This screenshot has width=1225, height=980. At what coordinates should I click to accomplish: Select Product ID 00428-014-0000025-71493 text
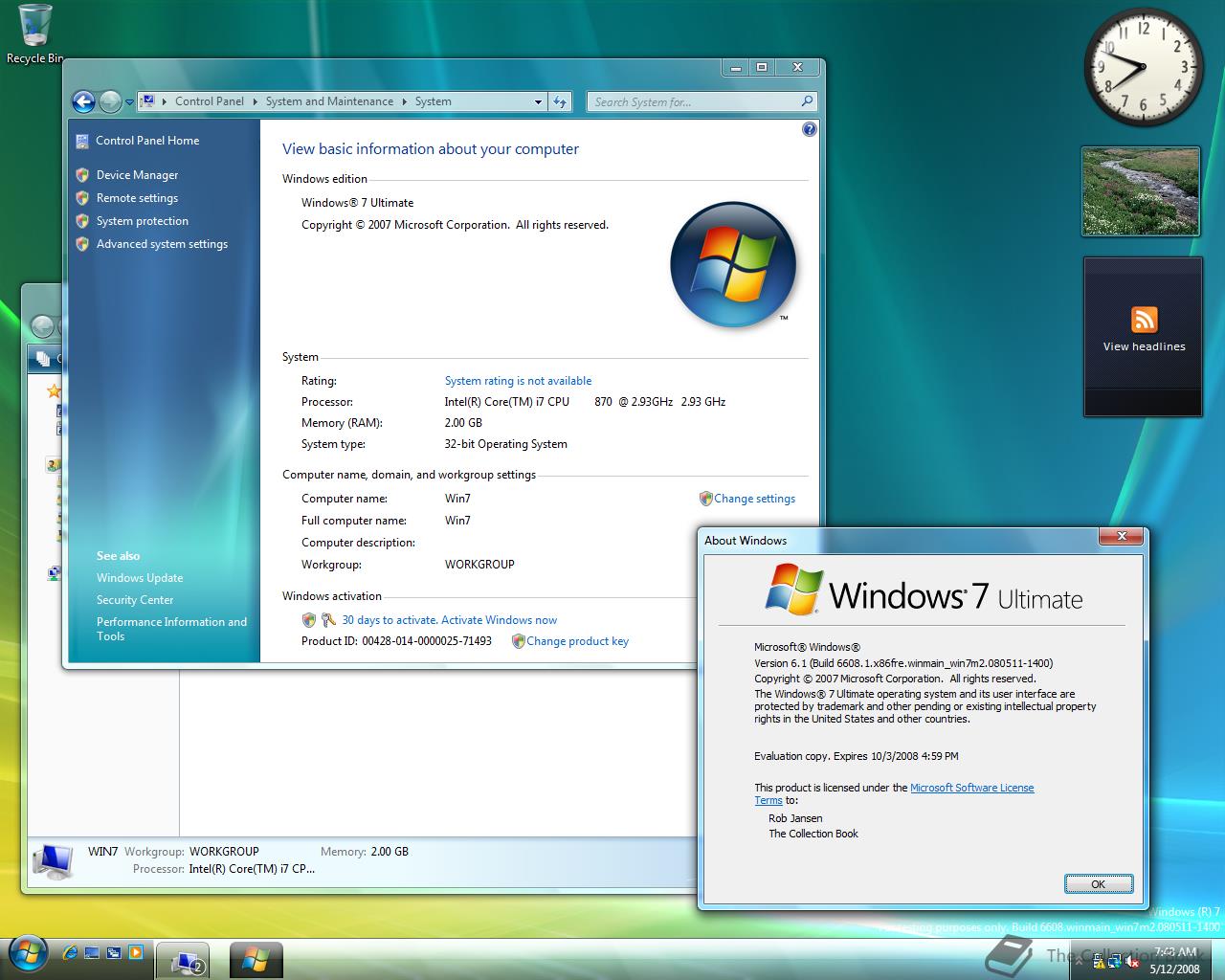[x=396, y=641]
